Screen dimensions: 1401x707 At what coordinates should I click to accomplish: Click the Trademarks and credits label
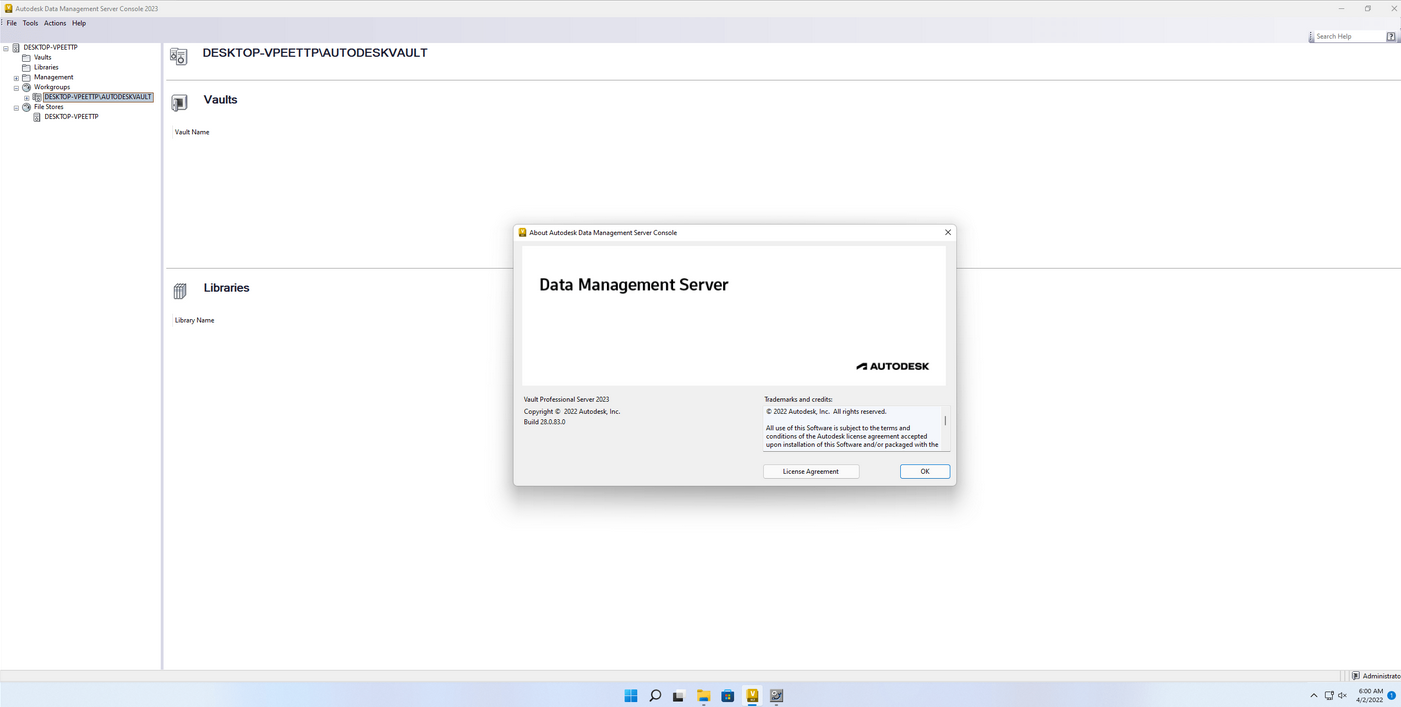(x=798, y=399)
